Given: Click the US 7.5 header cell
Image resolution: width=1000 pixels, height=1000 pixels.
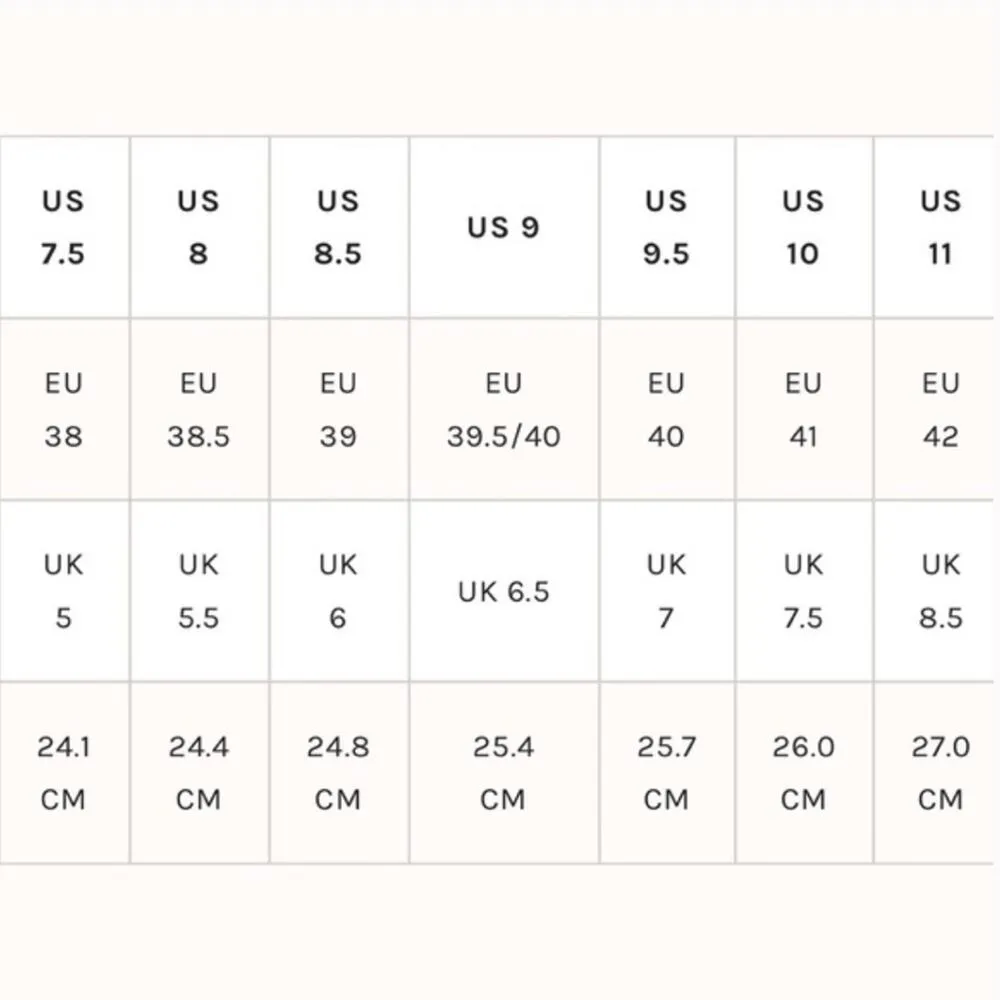Looking at the screenshot, I should click(63, 228).
